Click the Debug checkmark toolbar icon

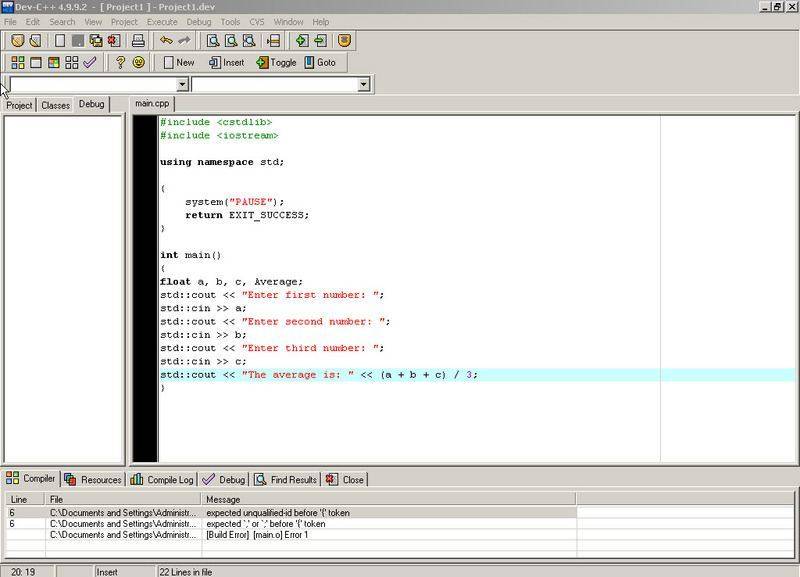pyautogui.click(x=90, y=62)
